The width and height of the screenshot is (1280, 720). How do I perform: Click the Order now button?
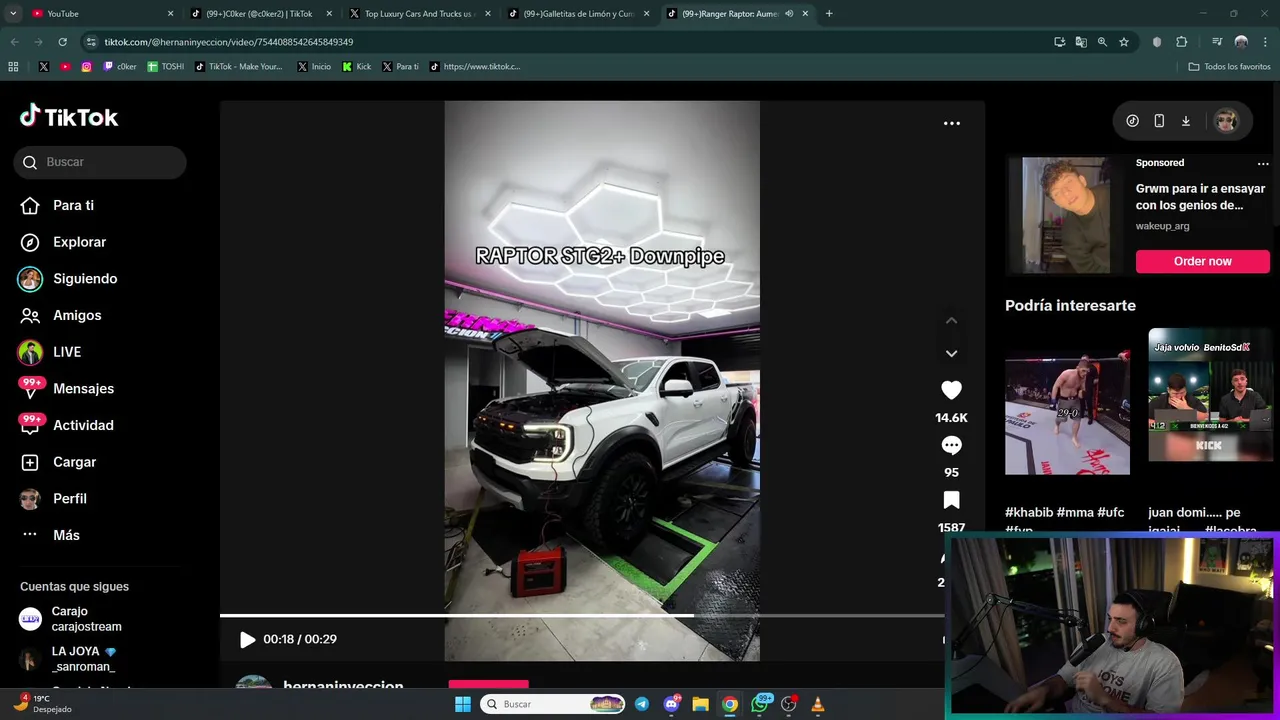coord(1202,261)
